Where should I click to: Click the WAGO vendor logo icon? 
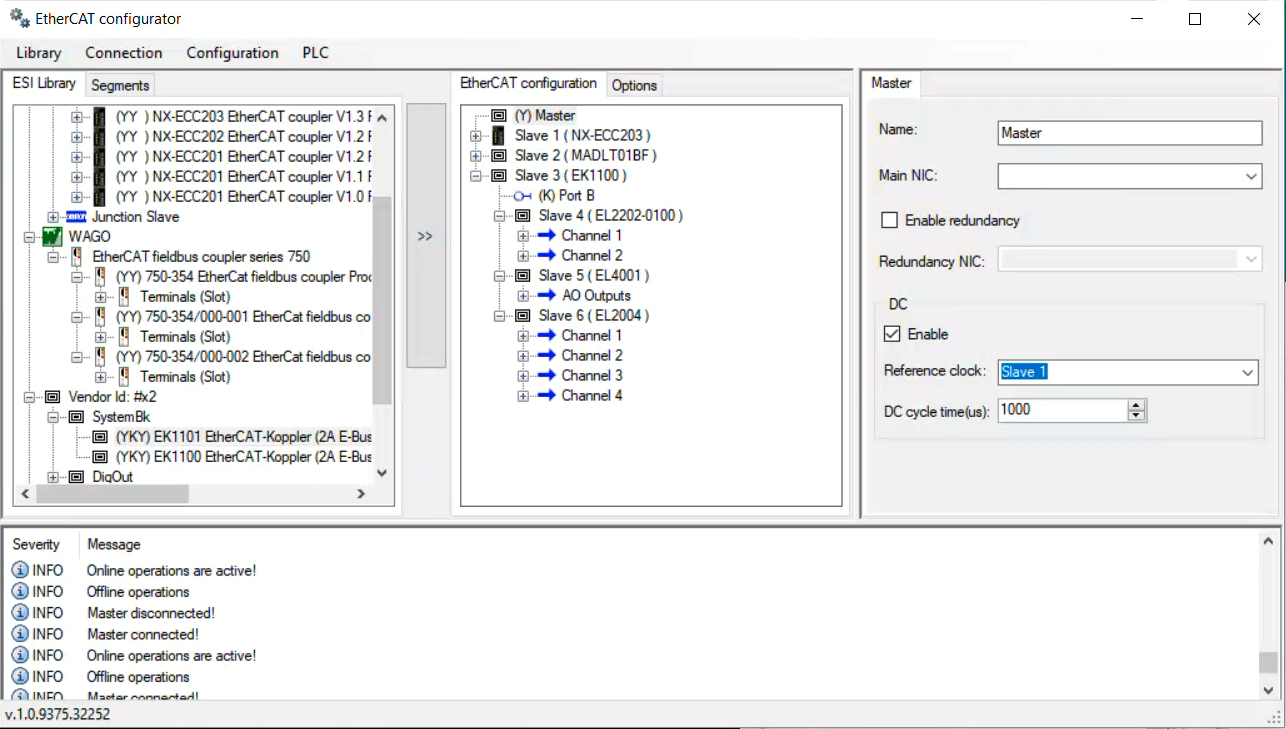point(52,237)
